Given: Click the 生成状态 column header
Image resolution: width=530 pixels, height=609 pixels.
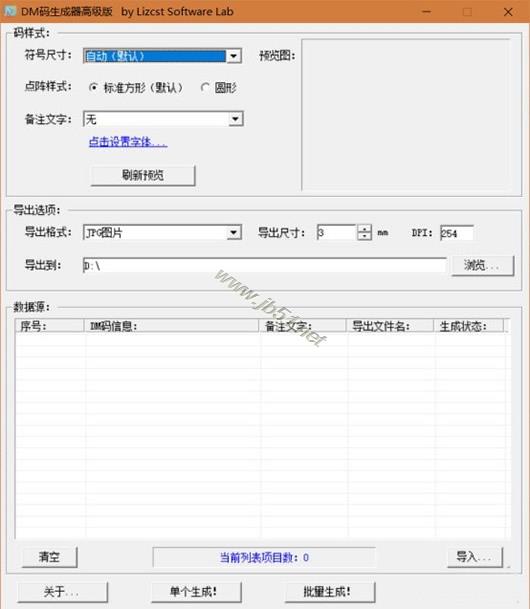Looking at the screenshot, I should [x=468, y=326].
